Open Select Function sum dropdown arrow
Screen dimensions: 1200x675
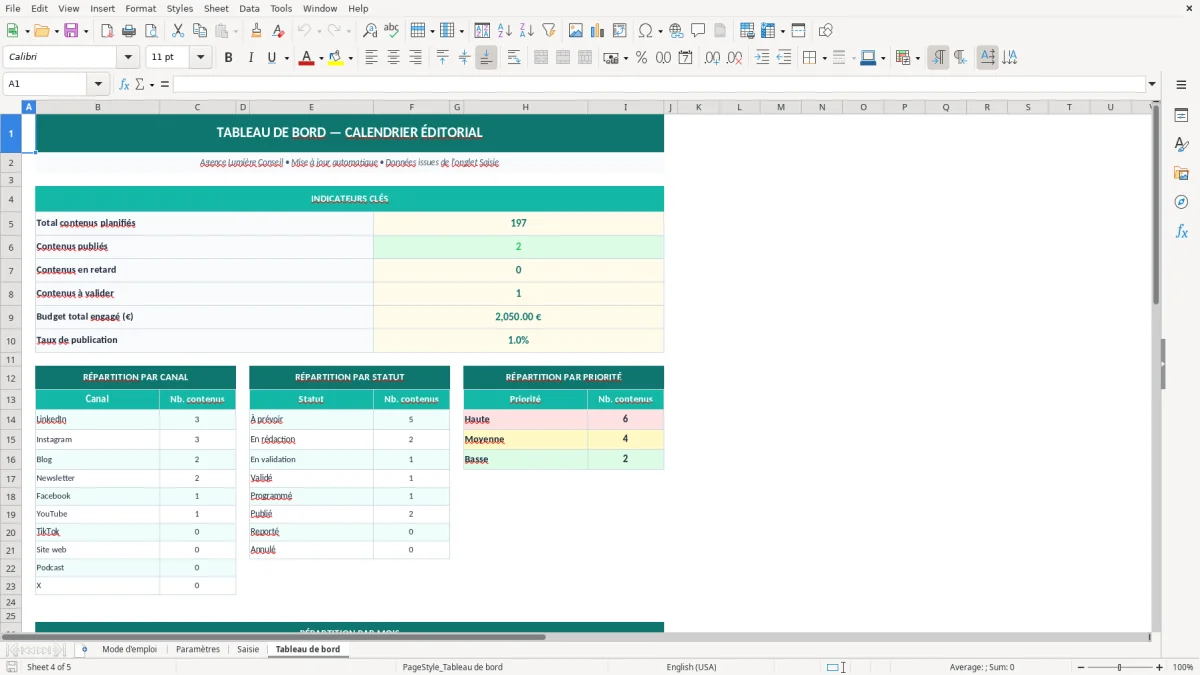(152, 84)
